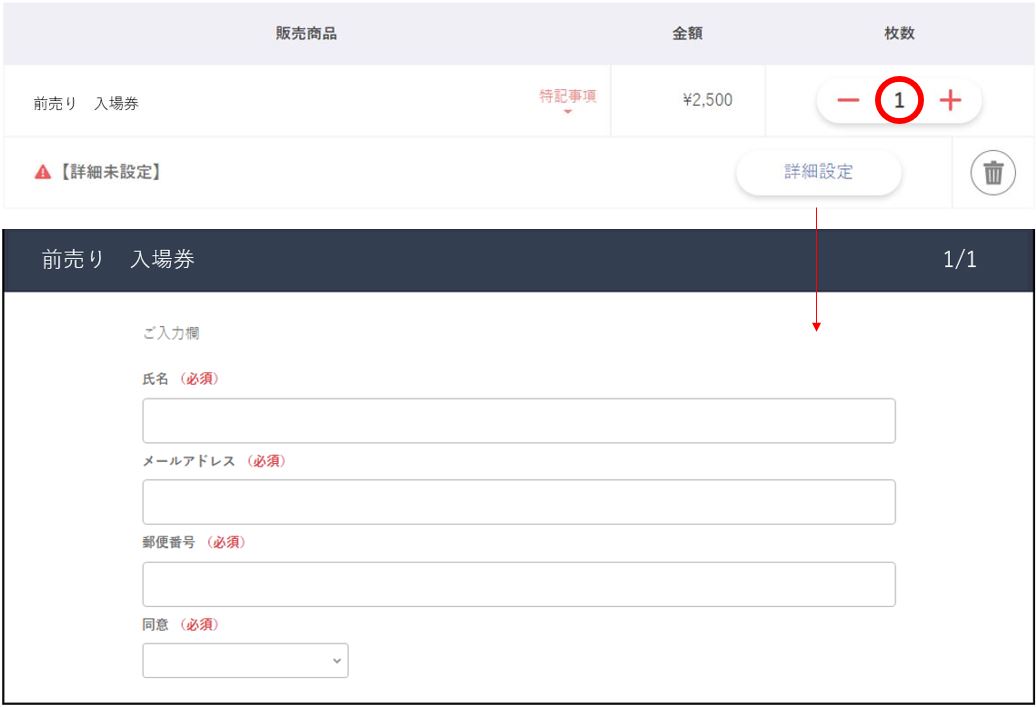Focus the 氏名 name input field
The height and width of the screenshot is (707, 1036).
click(x=518, y=421)
